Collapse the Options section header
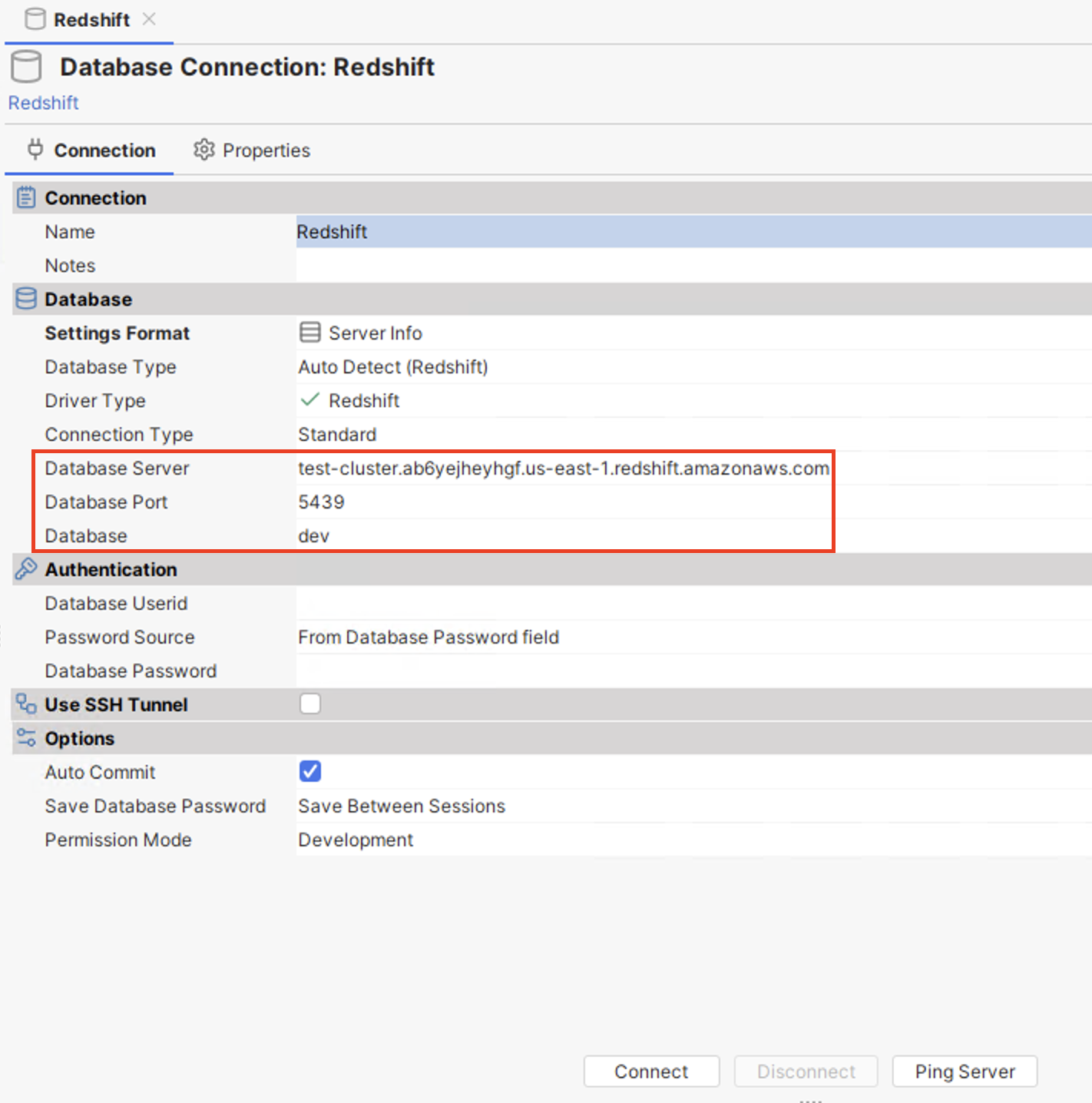Screen dimensions: 1092x1103 pyautogui.click(x=552, y=738)
